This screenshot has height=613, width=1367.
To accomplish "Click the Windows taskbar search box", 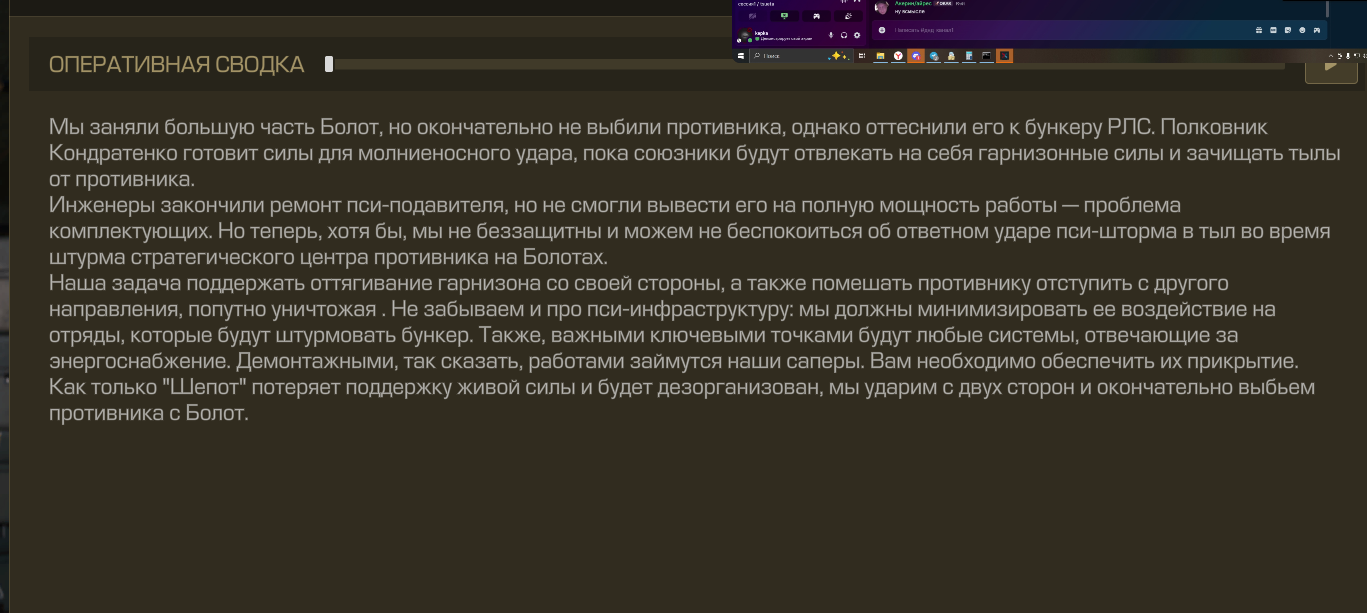I will pos(801,56).
